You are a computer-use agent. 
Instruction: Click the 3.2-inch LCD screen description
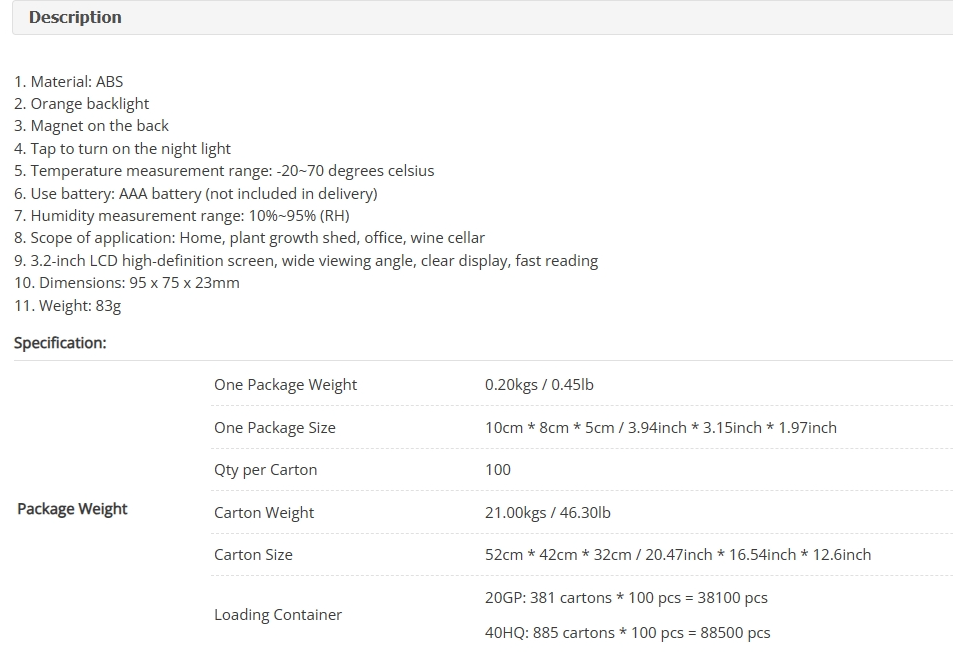point(306,261)
